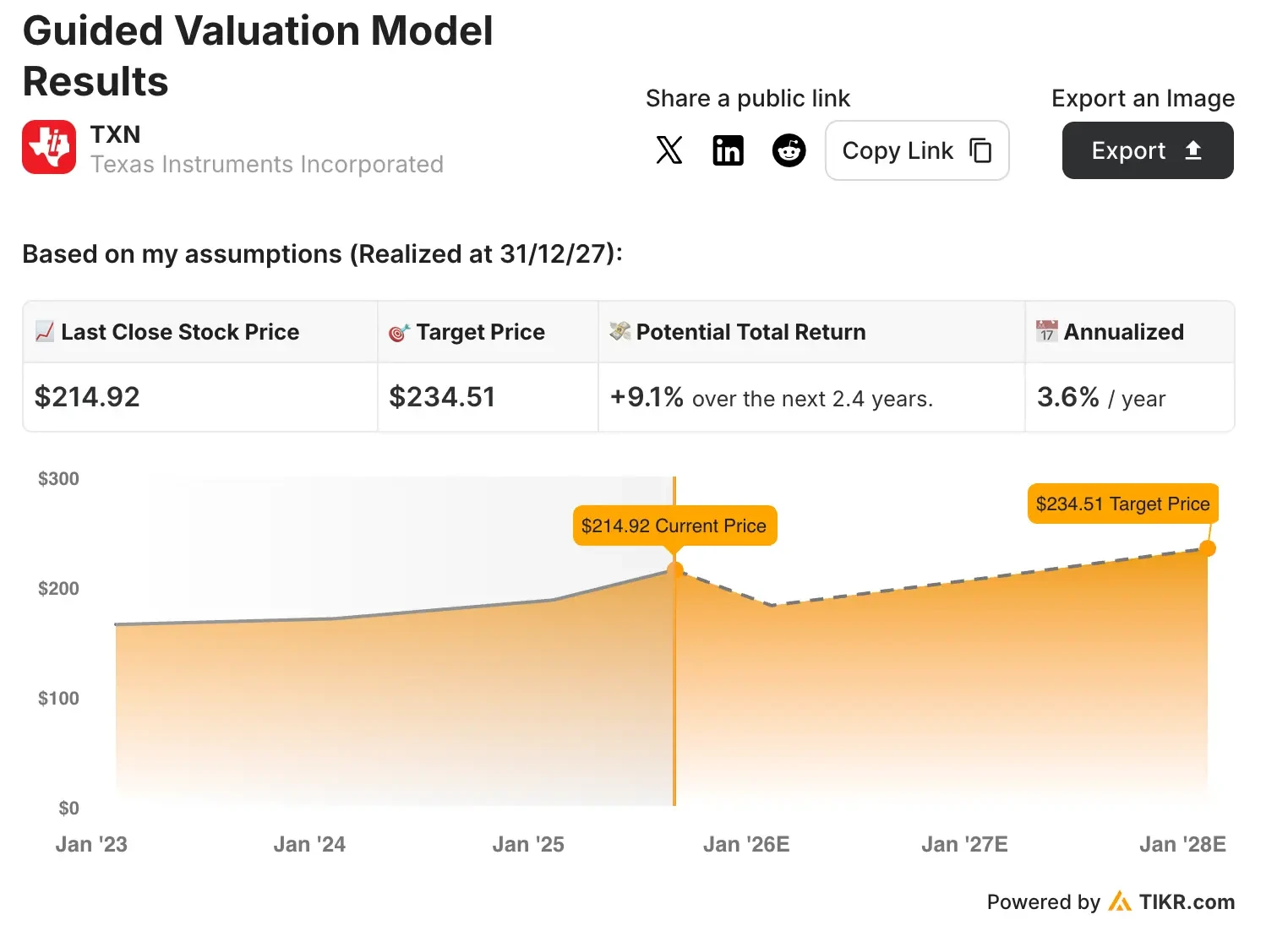
Task: Click the calendar icon beside Annualized
Action: pos(1046,331)
